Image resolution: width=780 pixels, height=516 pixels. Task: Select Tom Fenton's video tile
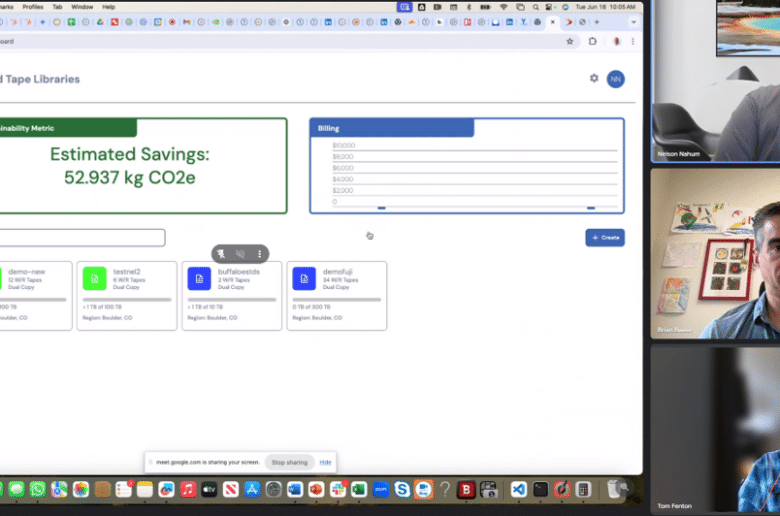[x=716, y=429]
